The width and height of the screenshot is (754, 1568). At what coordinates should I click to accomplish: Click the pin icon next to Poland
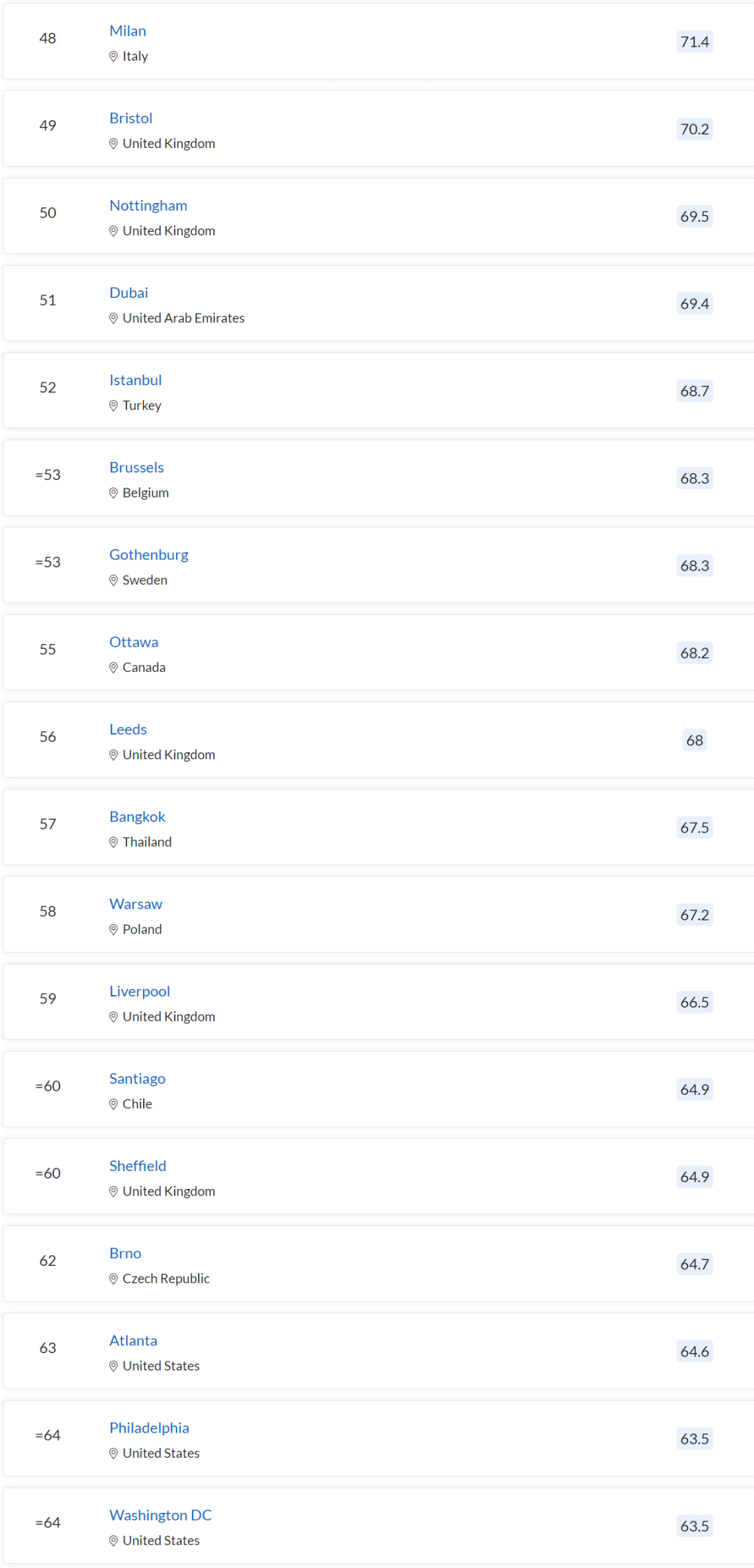pyautogui.click(x=113, y=929)
